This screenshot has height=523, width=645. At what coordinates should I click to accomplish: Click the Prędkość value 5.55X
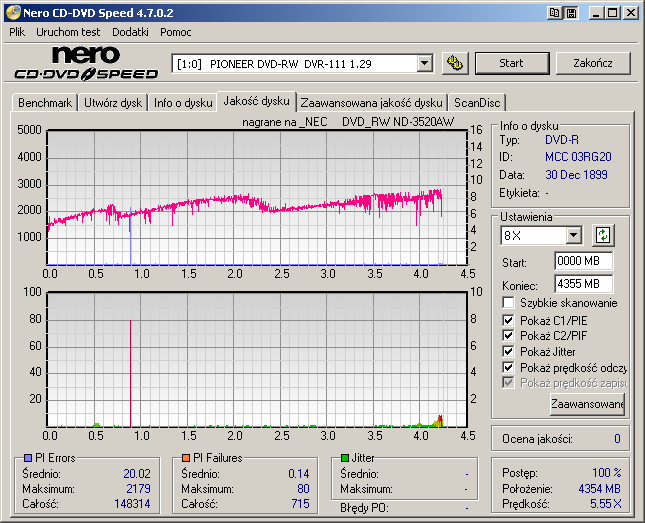pos(606,504)
